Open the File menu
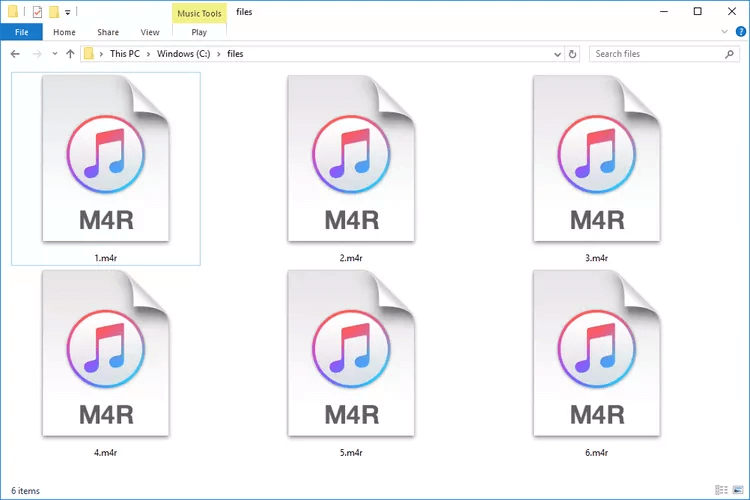 [20, 32]
